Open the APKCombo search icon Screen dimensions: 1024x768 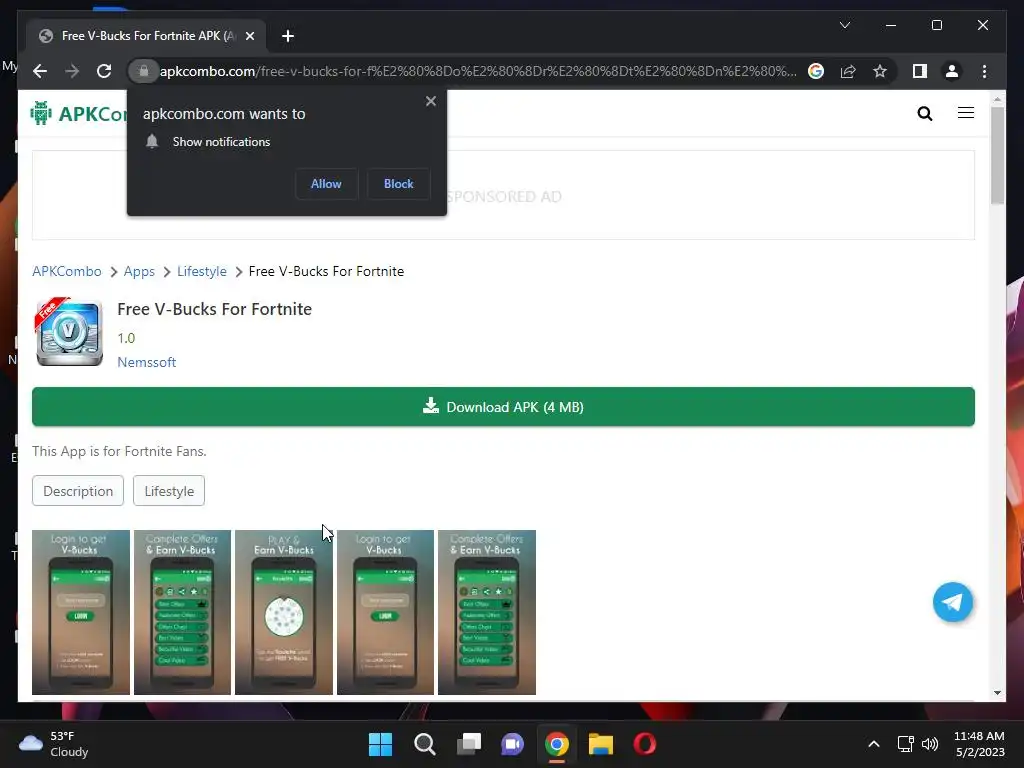point(925,114)
